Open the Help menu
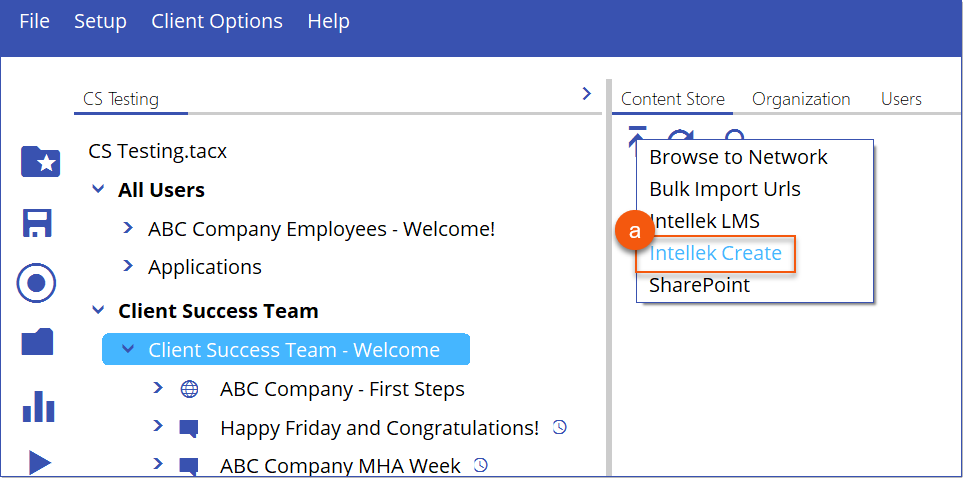Viewport: 965px width, 480px height. tap(329, 21)
